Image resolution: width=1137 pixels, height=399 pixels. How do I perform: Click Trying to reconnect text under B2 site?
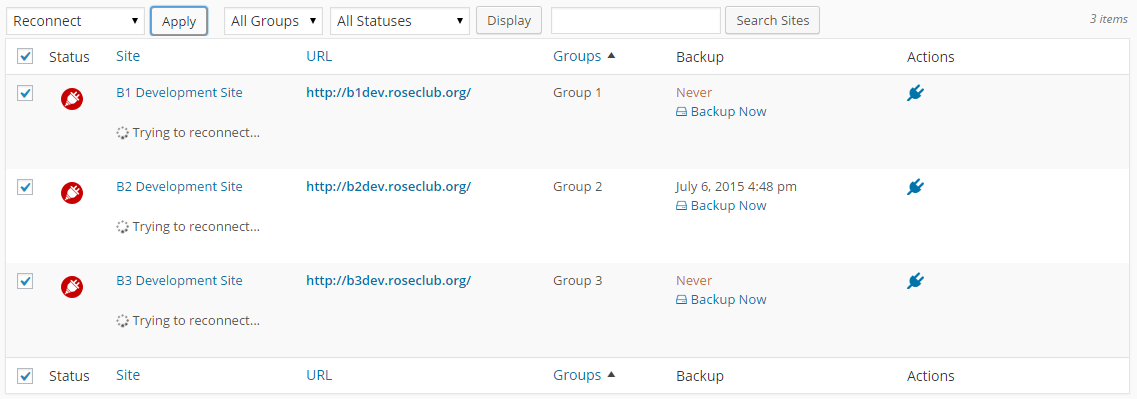[196, 227]
